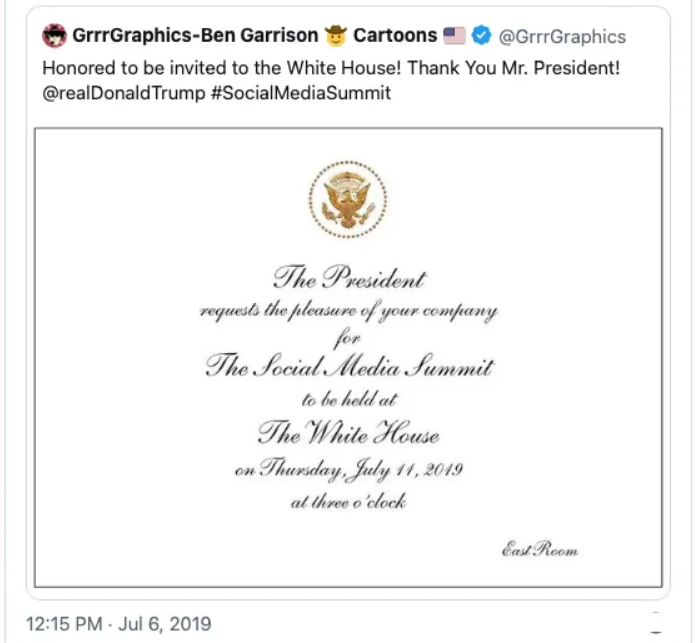Click "requests the pleasure of your company" line

click(349, 310)
